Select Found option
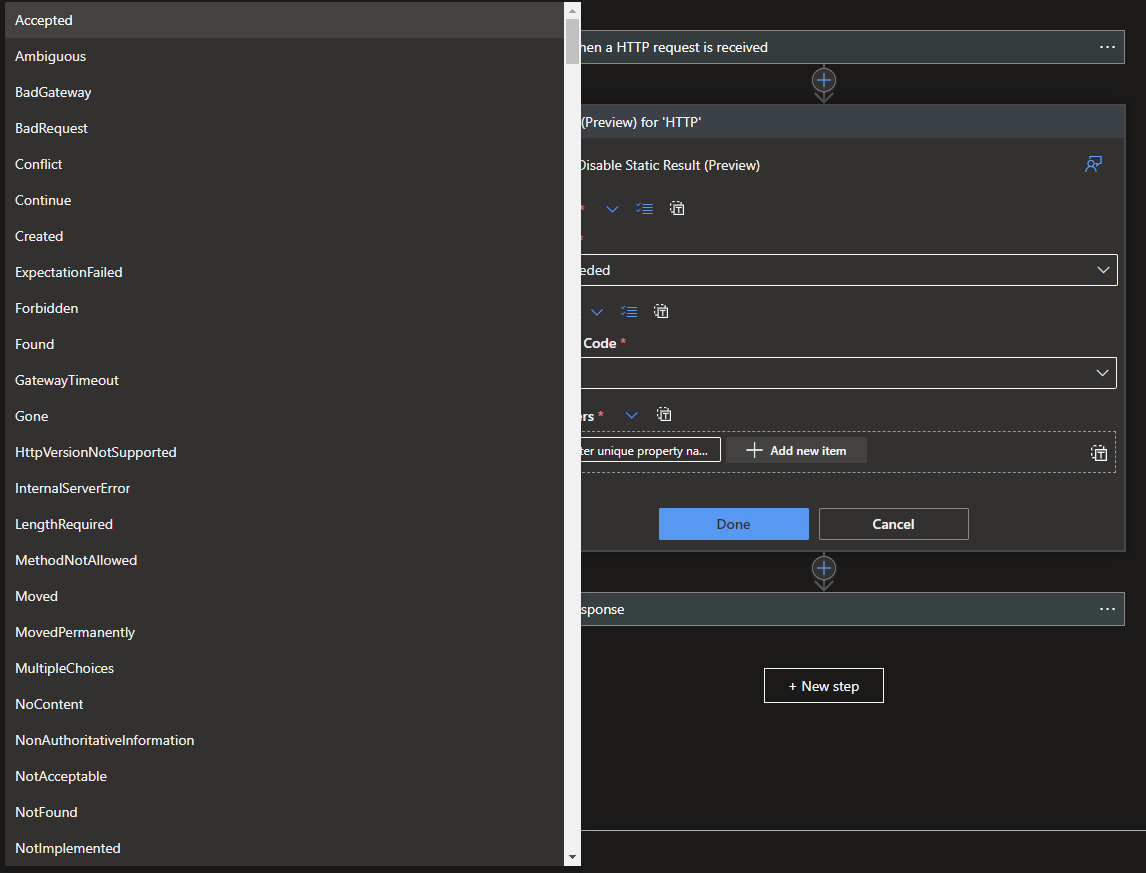This screenshot has height=873, width=1146. tap(284, 344)
